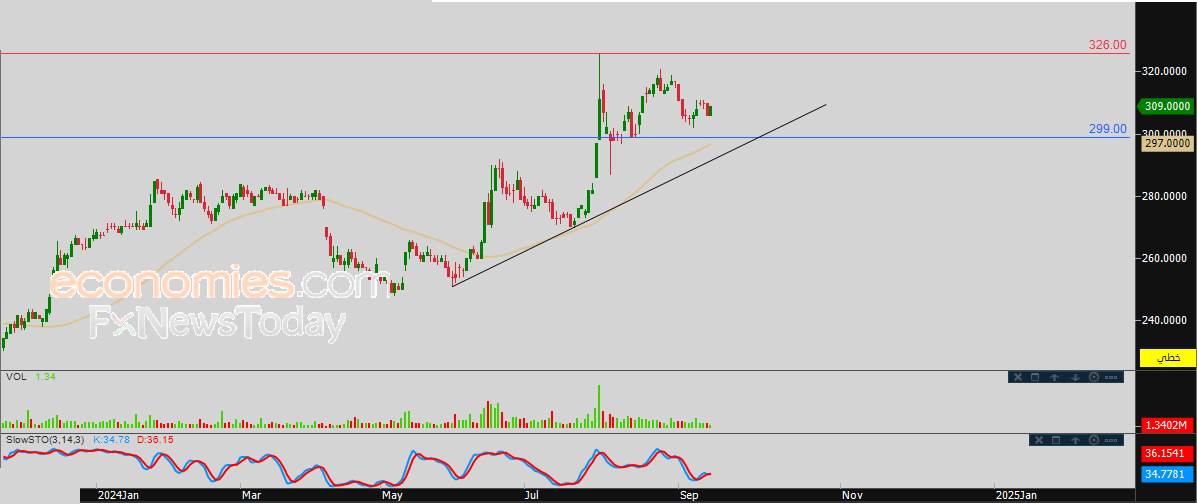Image resolution: width=1197 pixels, height=504 pixels.
Task: Select the SlowSTO(3,14,3) indicator label
Action: click(x=46, y=440)
